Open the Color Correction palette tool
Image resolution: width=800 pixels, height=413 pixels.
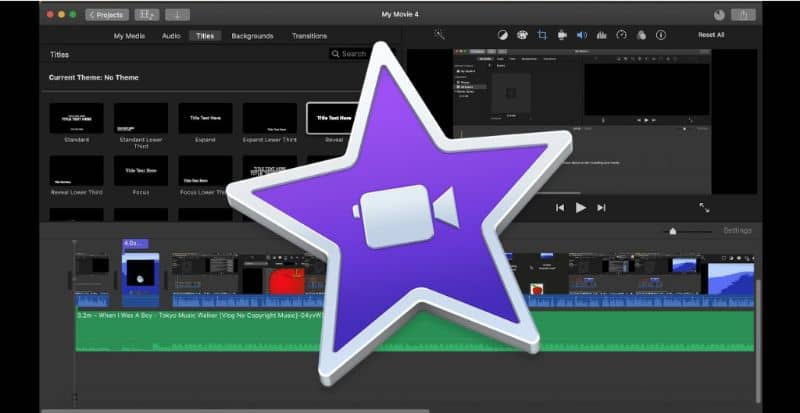(x=522, y=35)
